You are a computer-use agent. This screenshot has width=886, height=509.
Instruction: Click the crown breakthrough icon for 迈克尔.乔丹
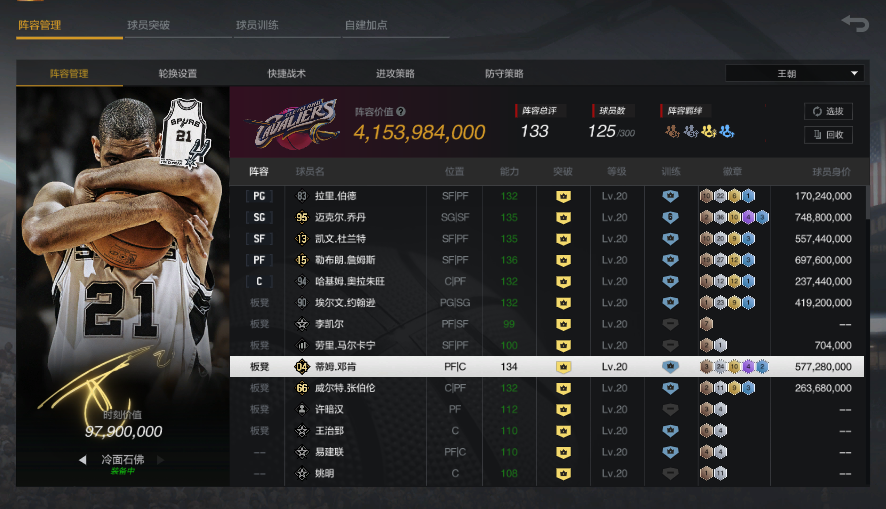563,217
